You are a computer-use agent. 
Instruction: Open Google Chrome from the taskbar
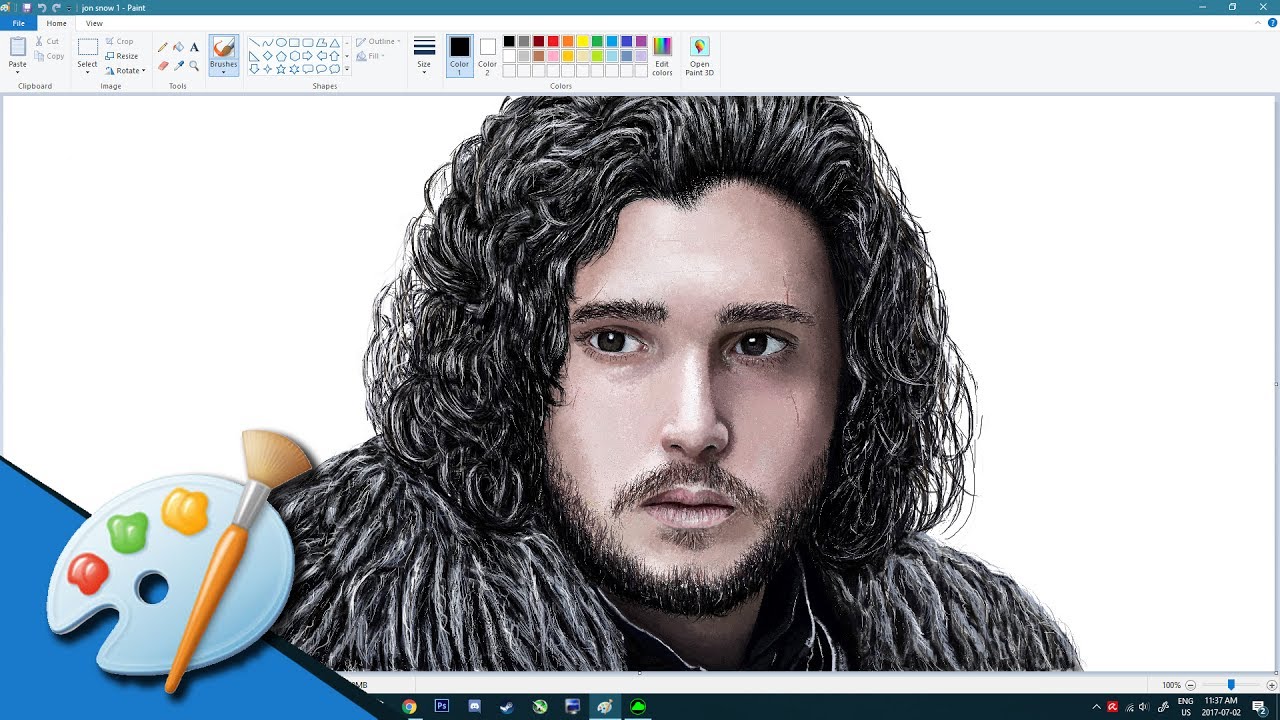(x=409, y=706)
